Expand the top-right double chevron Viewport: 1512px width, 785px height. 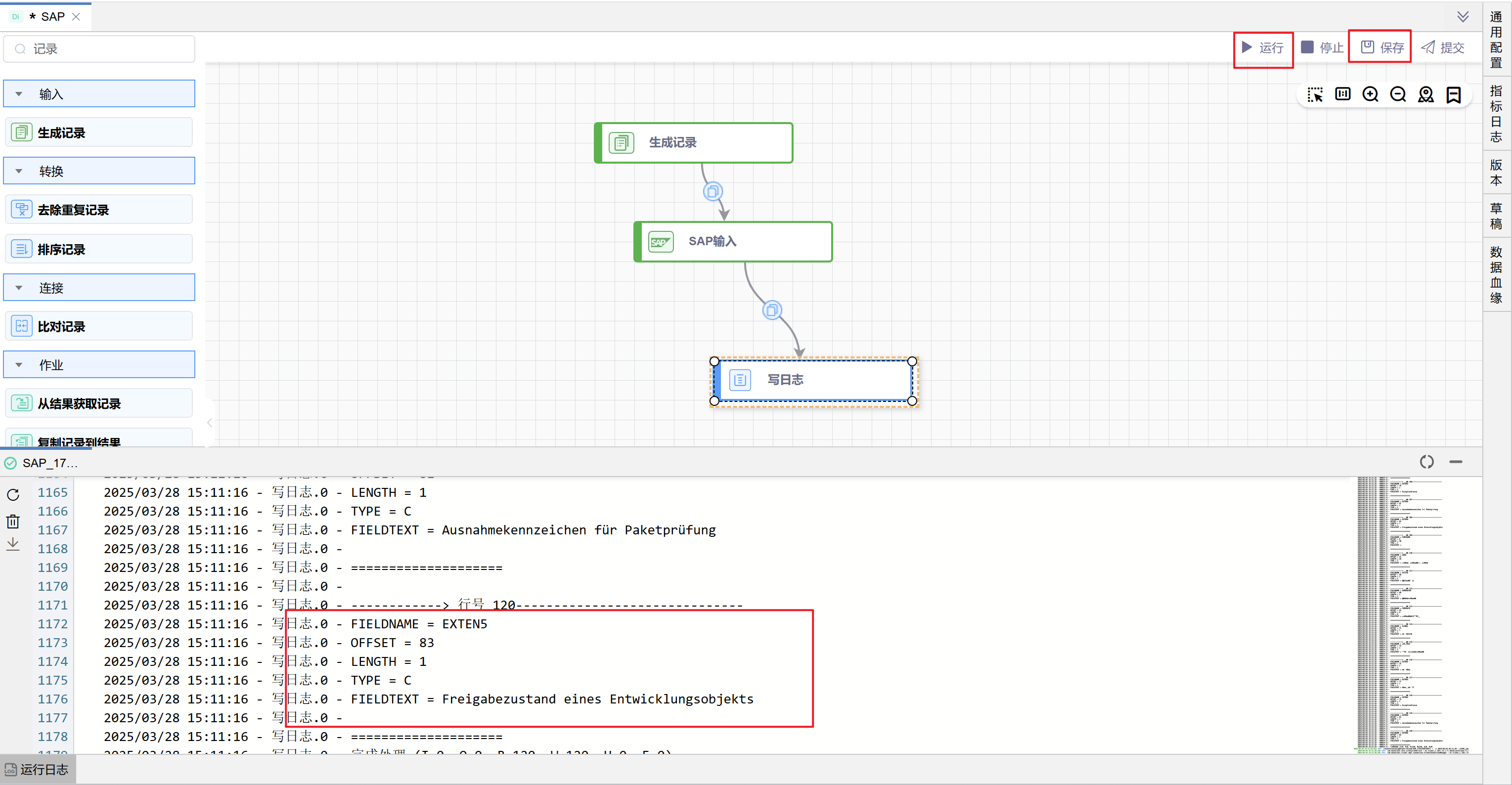coord(1463,16)
